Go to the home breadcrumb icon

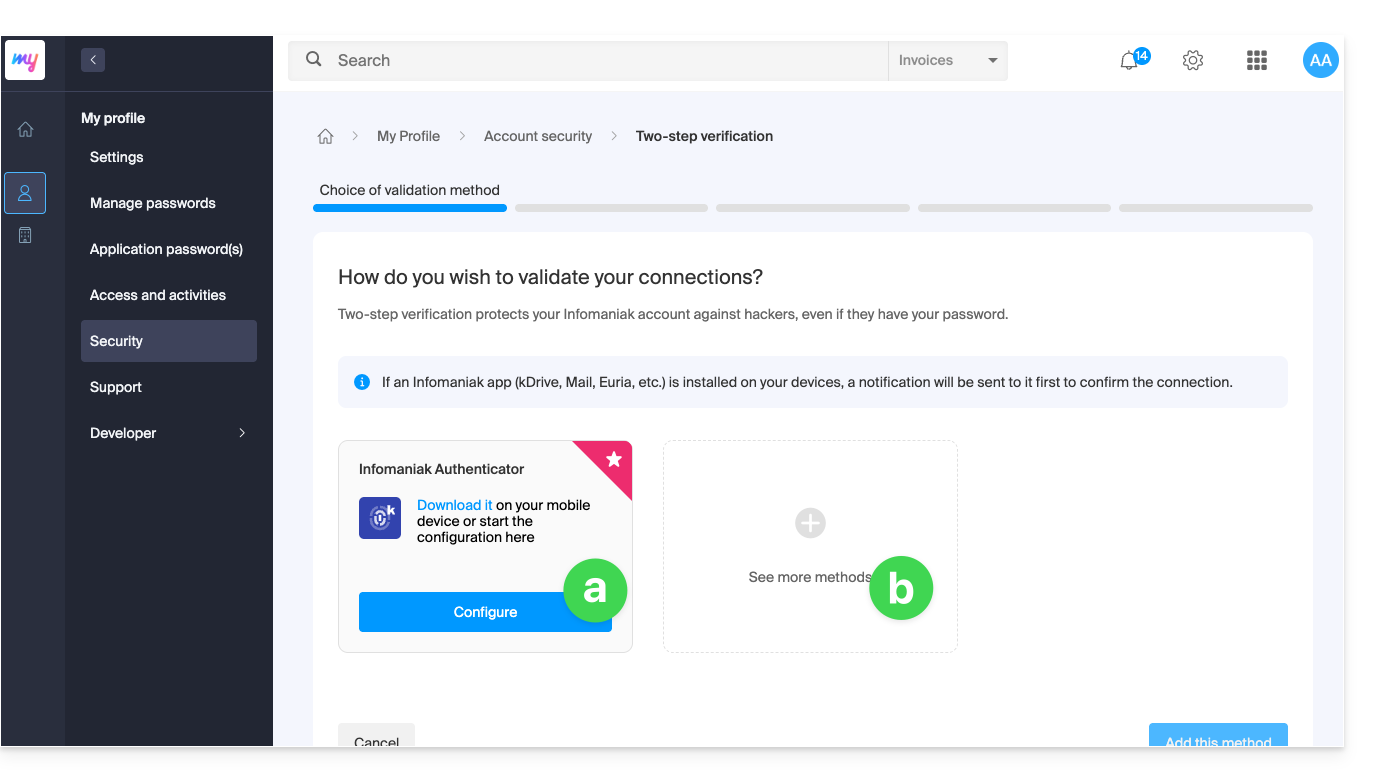[325, 137]
